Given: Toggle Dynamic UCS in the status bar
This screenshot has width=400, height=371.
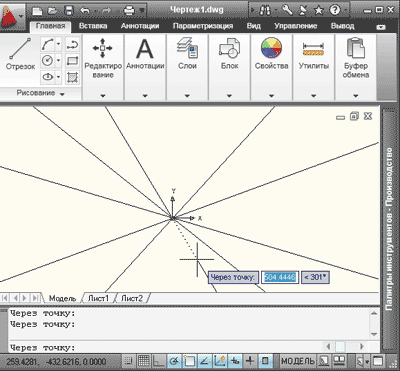Looking at the screenshot, I should point(220,361).
